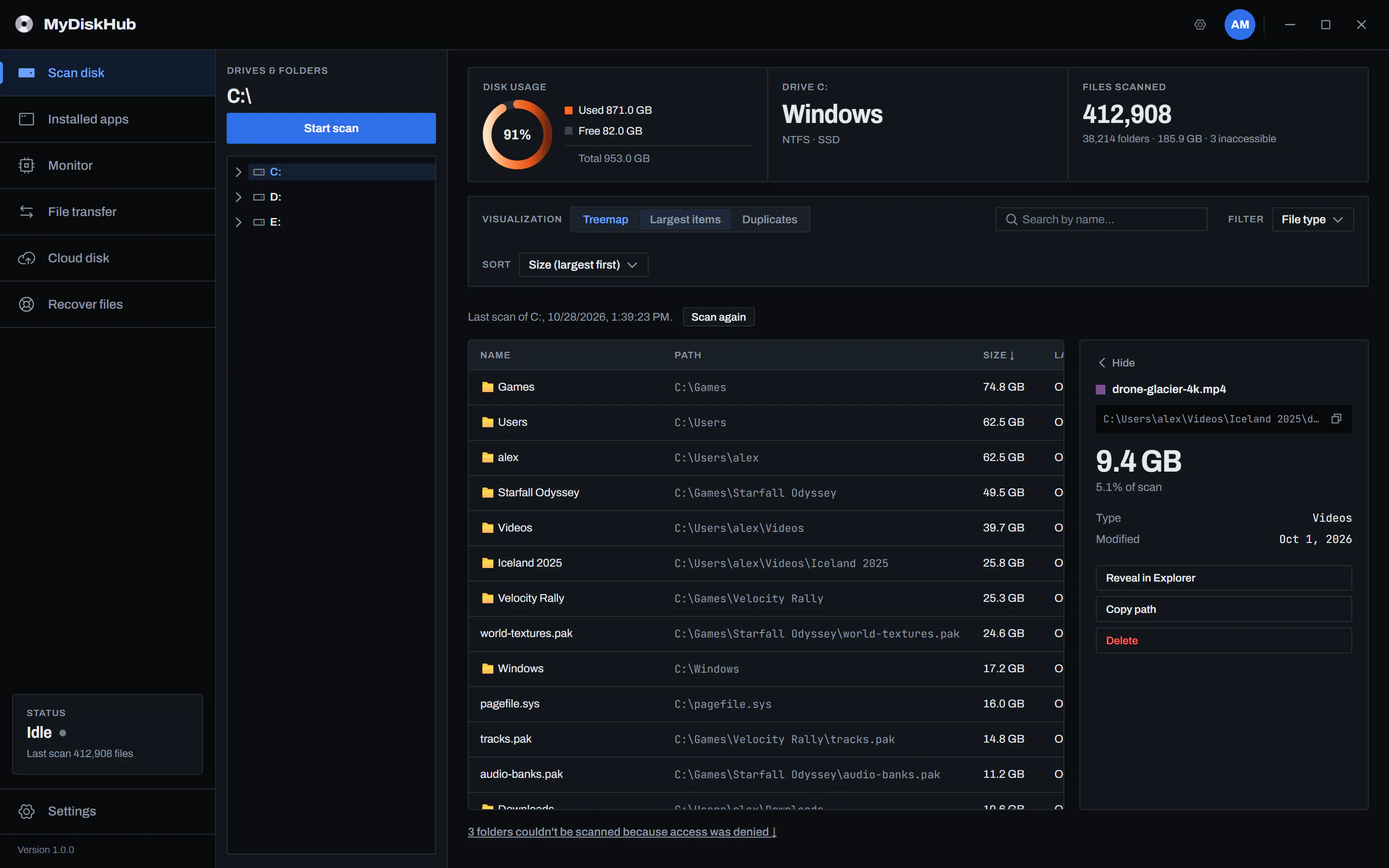Screen dimensions: 1389x868
Task: Click the Windows folder icon in table
Action: point(488,669)
